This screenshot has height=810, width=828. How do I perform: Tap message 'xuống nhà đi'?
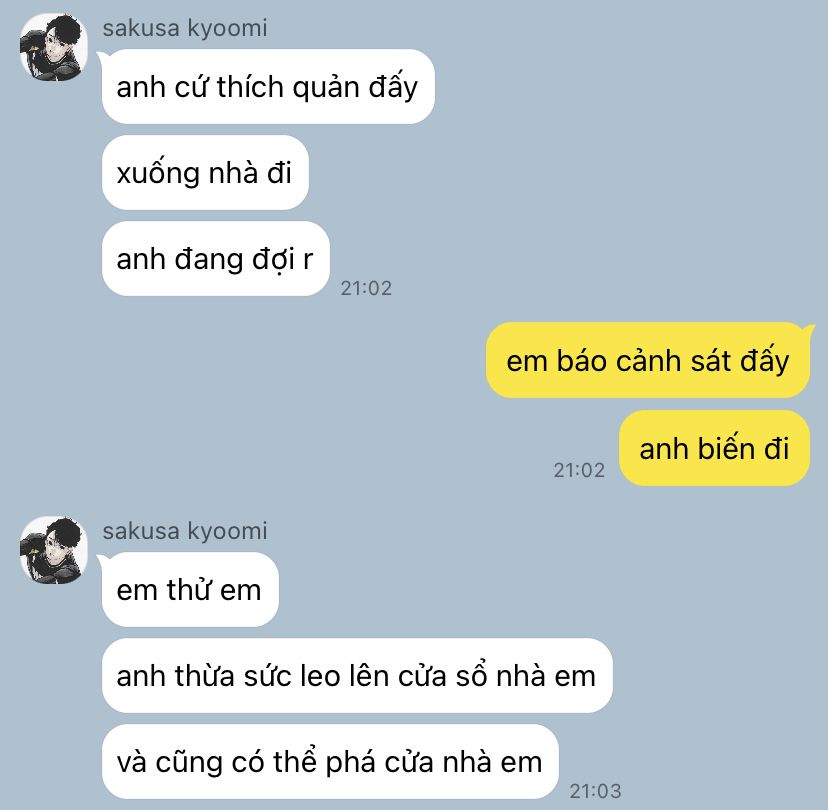point(205,173)
